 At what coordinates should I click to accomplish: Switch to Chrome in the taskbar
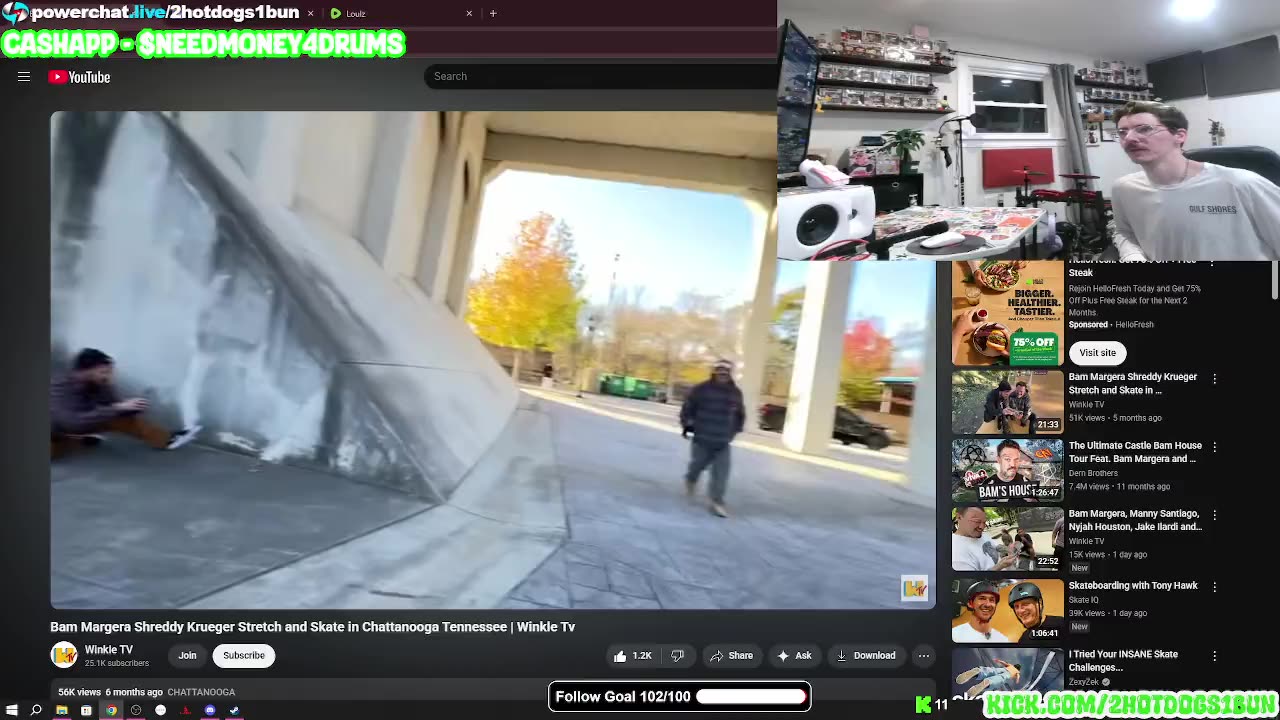[x=111, y=710]
